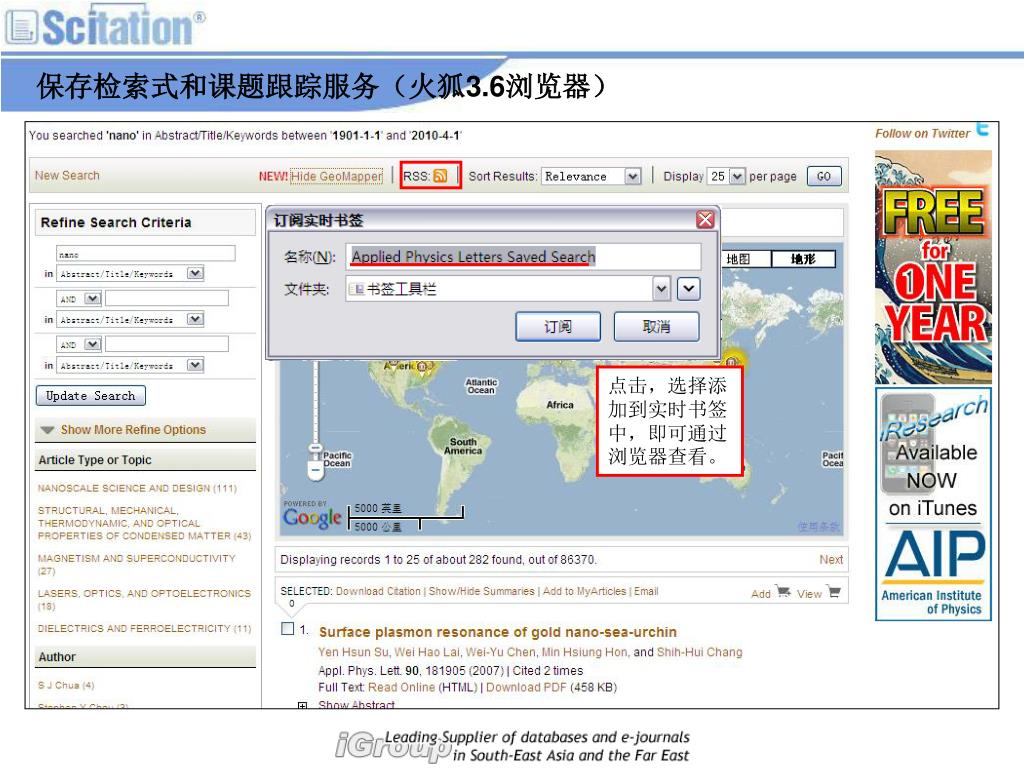Check the box for article 1

(287, 628)
